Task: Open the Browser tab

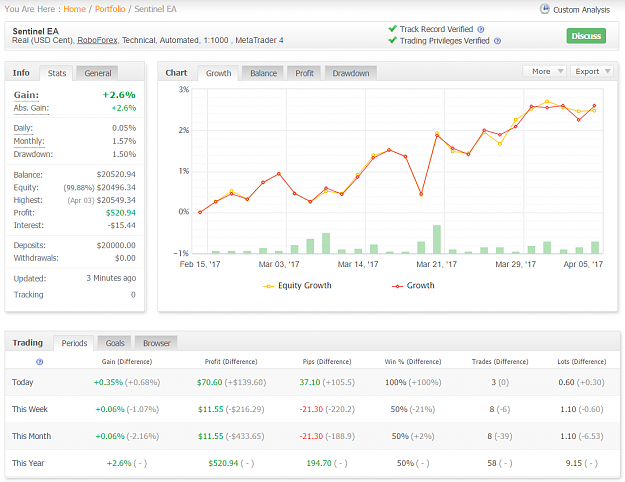Action: click(x=156, y=343)
